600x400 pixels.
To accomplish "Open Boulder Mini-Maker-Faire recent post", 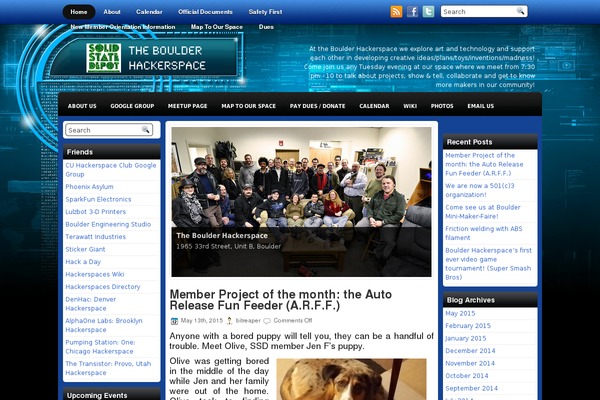I will click(x=483, y=212).
